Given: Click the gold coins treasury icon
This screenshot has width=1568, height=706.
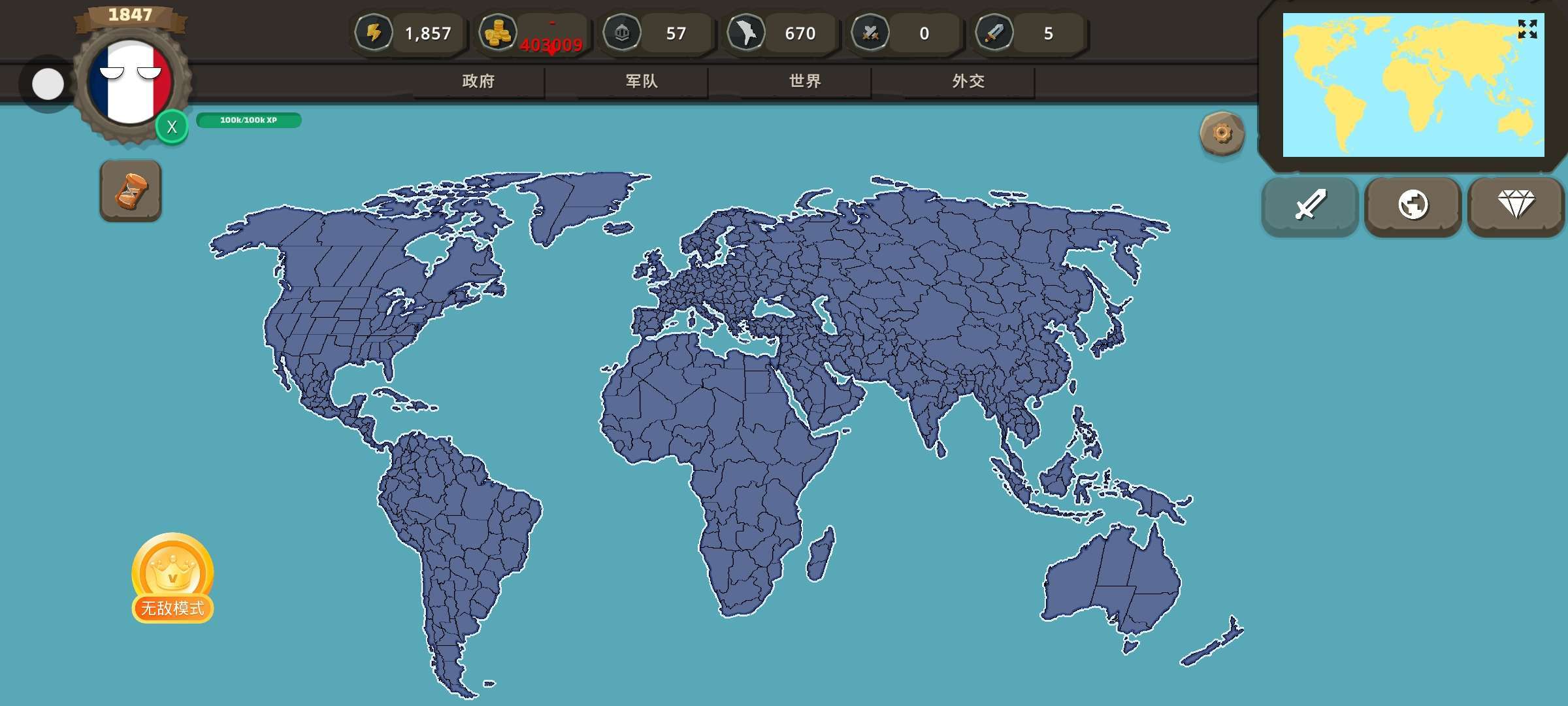Looking at the screenshot, I should click(x=498, y=33).
